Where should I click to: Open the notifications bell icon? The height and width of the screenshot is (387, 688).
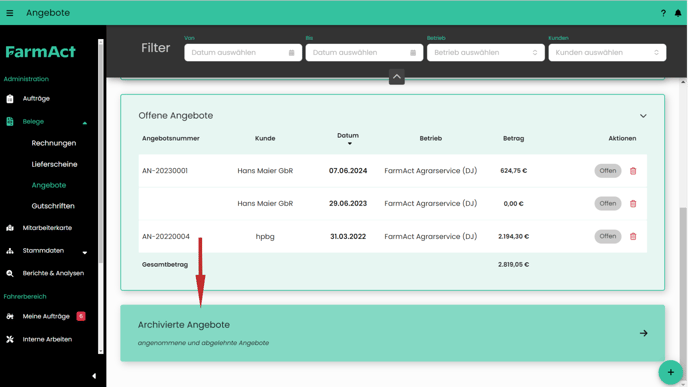click(x=678, y=13)
